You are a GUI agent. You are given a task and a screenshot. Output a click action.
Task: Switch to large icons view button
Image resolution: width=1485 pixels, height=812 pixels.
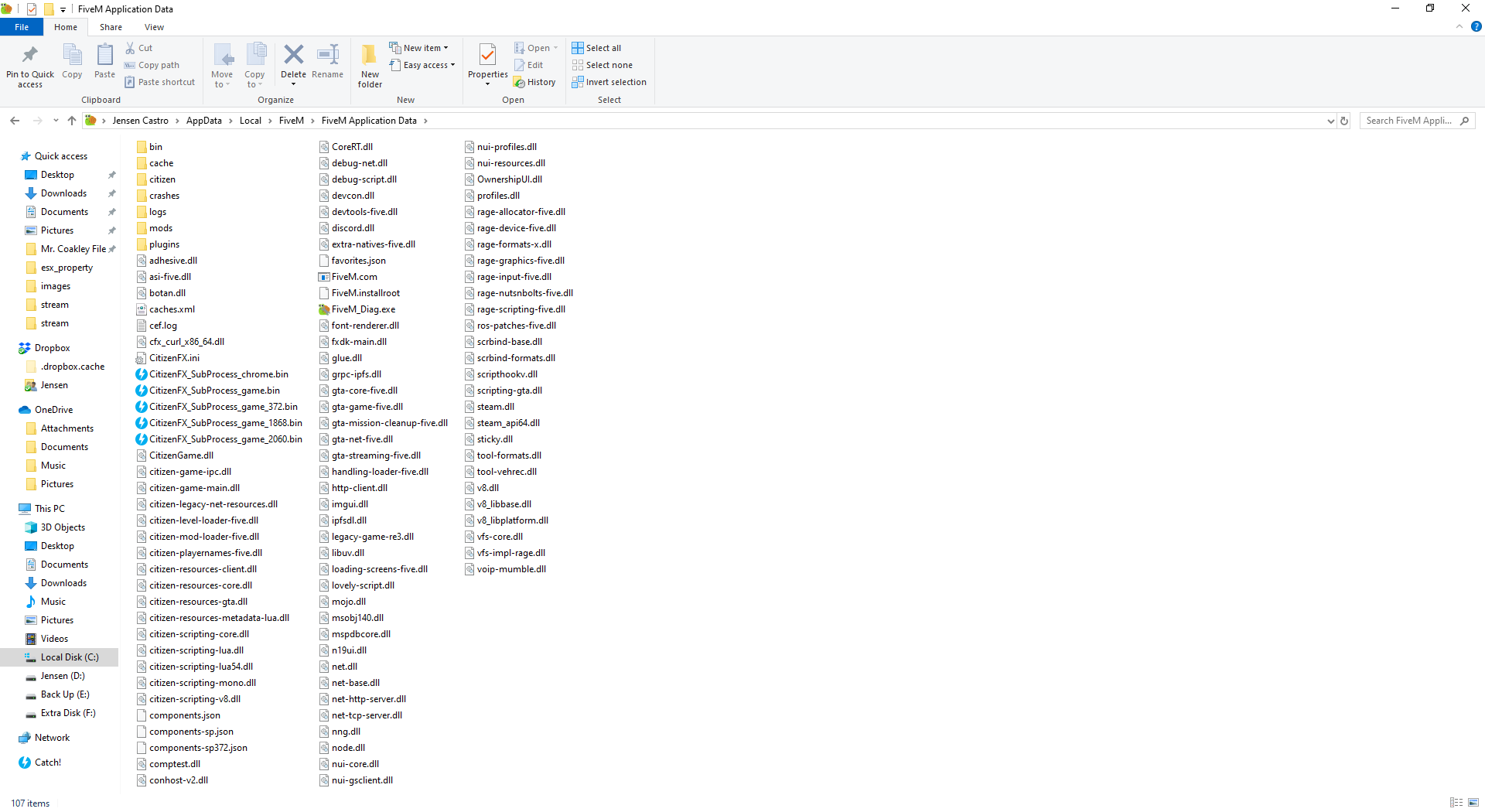[1473, 803]
